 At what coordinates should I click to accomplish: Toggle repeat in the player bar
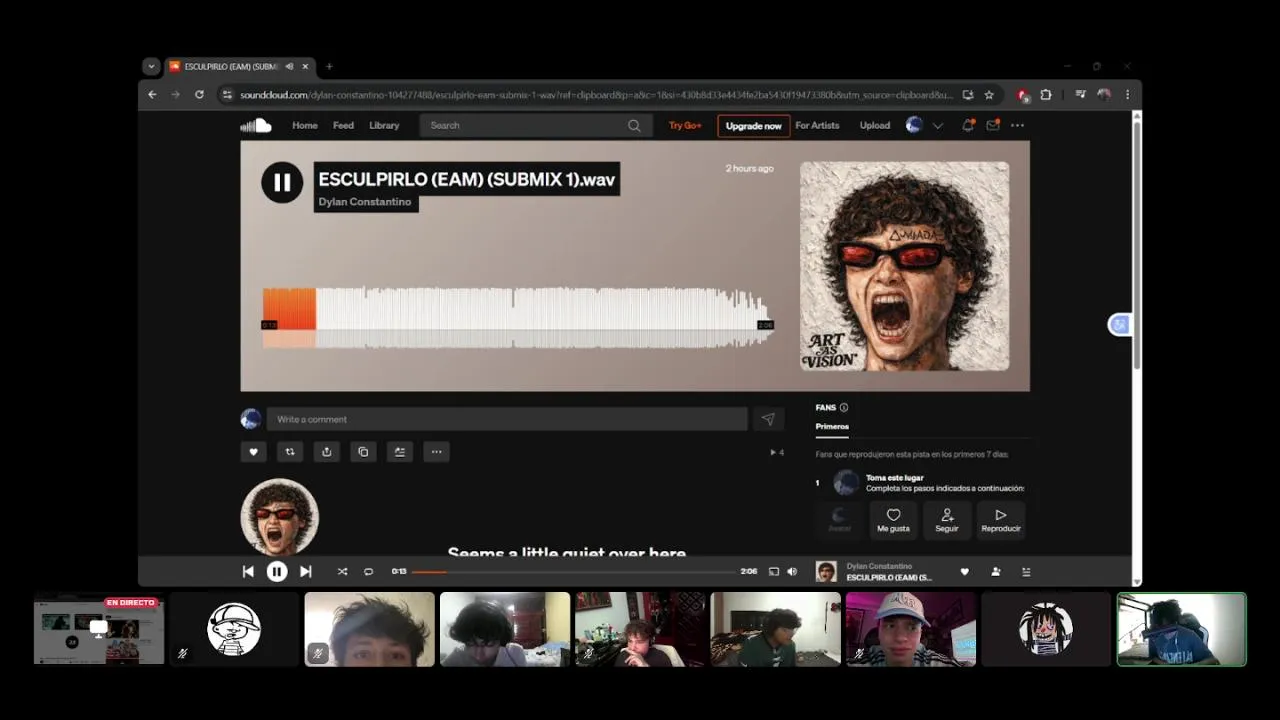tap(368, 572)
